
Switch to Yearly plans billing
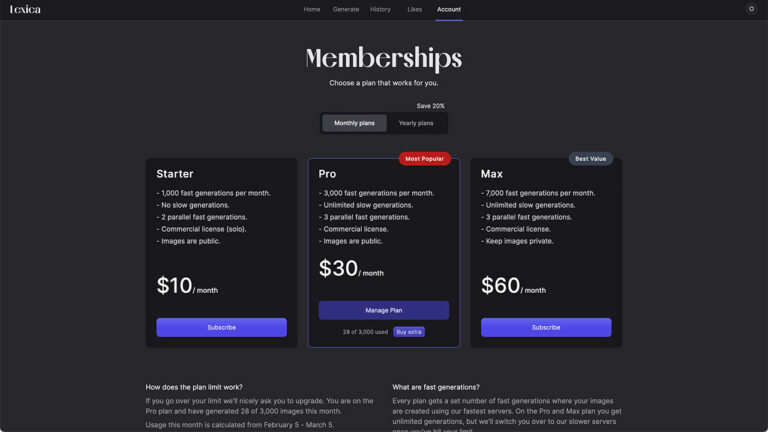point(416,123)
